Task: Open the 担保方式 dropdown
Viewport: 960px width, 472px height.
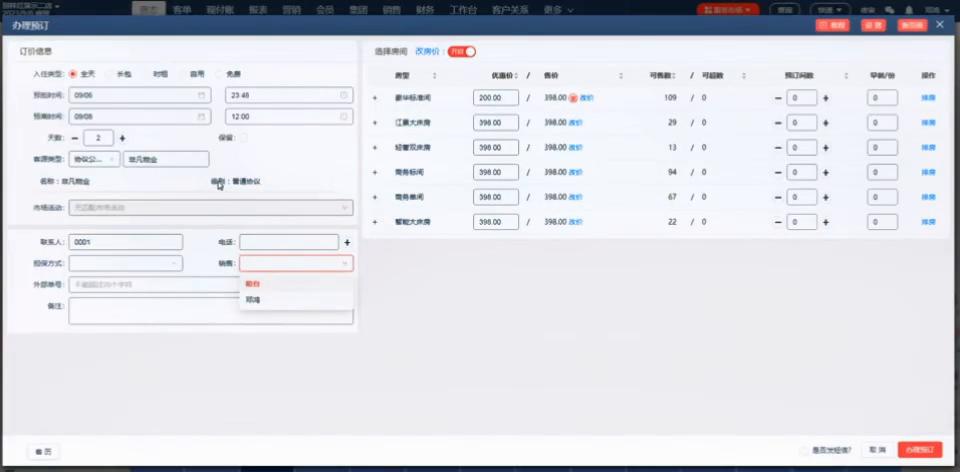Action: (x=126, y=263)
